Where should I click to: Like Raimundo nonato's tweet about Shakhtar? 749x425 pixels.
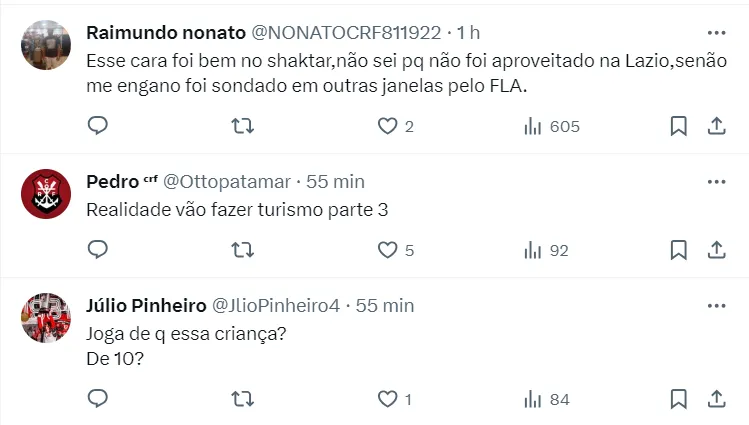click(387, 126)
